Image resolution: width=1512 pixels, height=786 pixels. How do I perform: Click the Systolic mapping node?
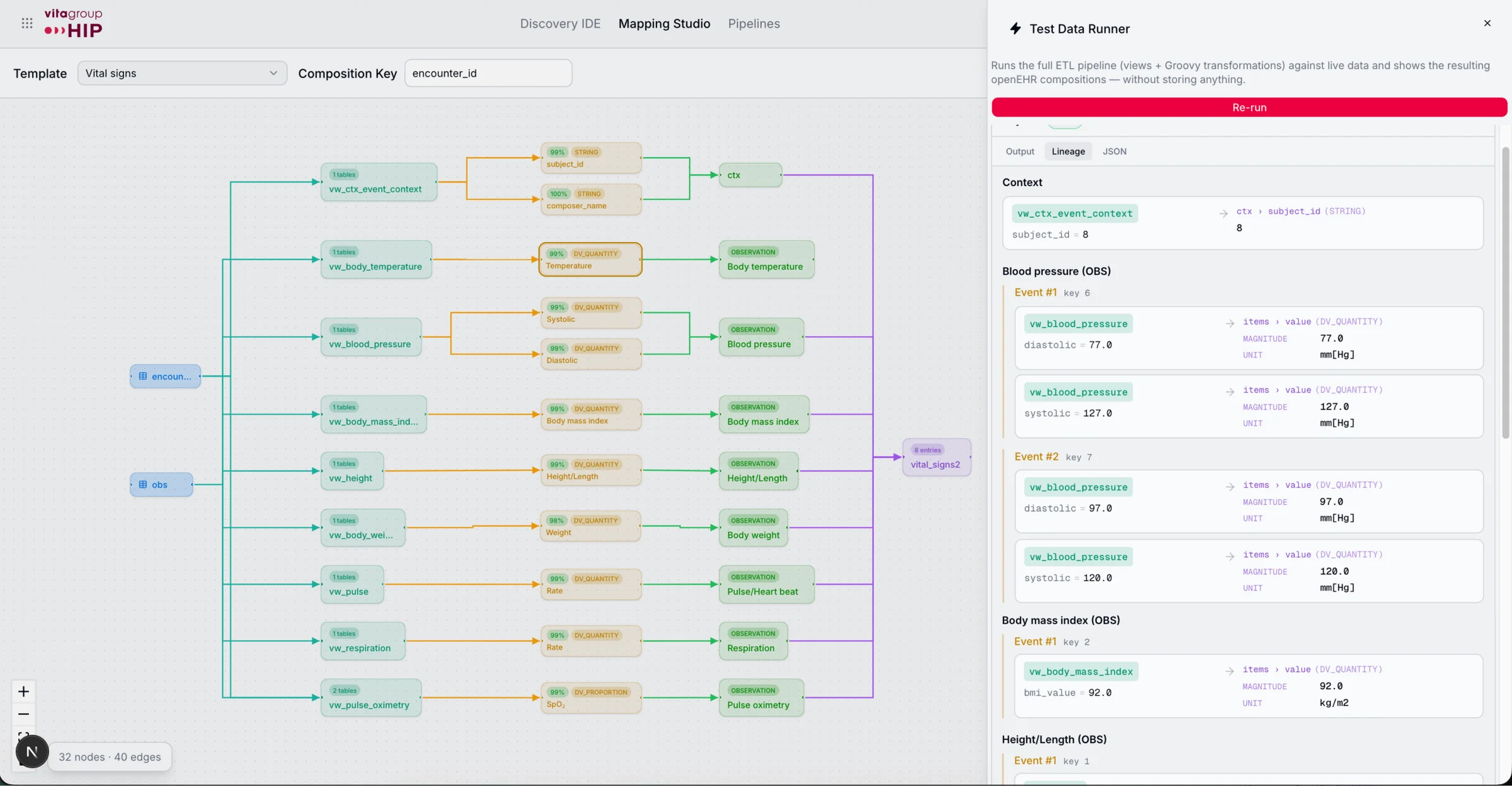click(x=590, y=313)
